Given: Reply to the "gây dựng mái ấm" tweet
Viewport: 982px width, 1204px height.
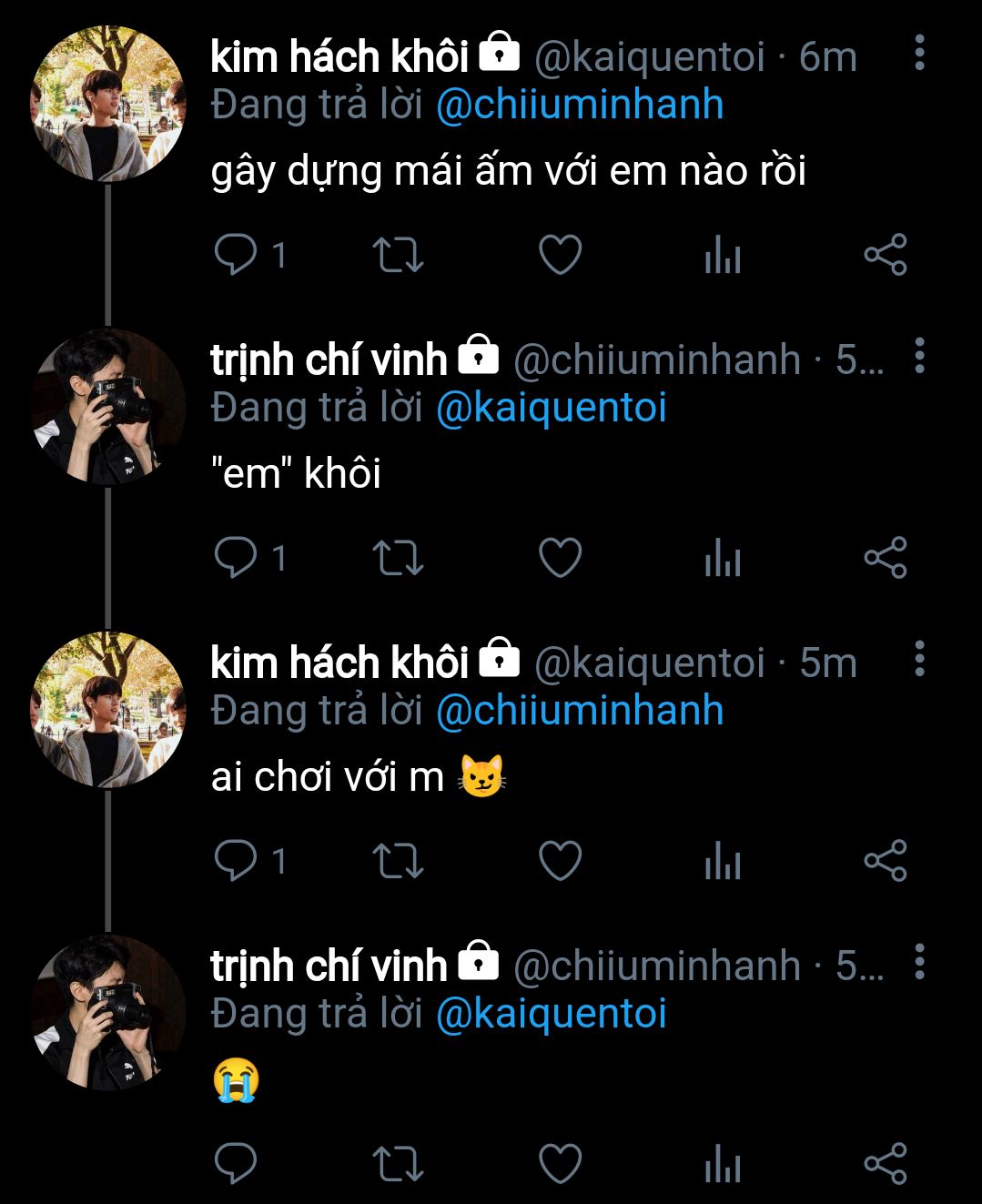Looking at the screenshot, I should 236,255.
